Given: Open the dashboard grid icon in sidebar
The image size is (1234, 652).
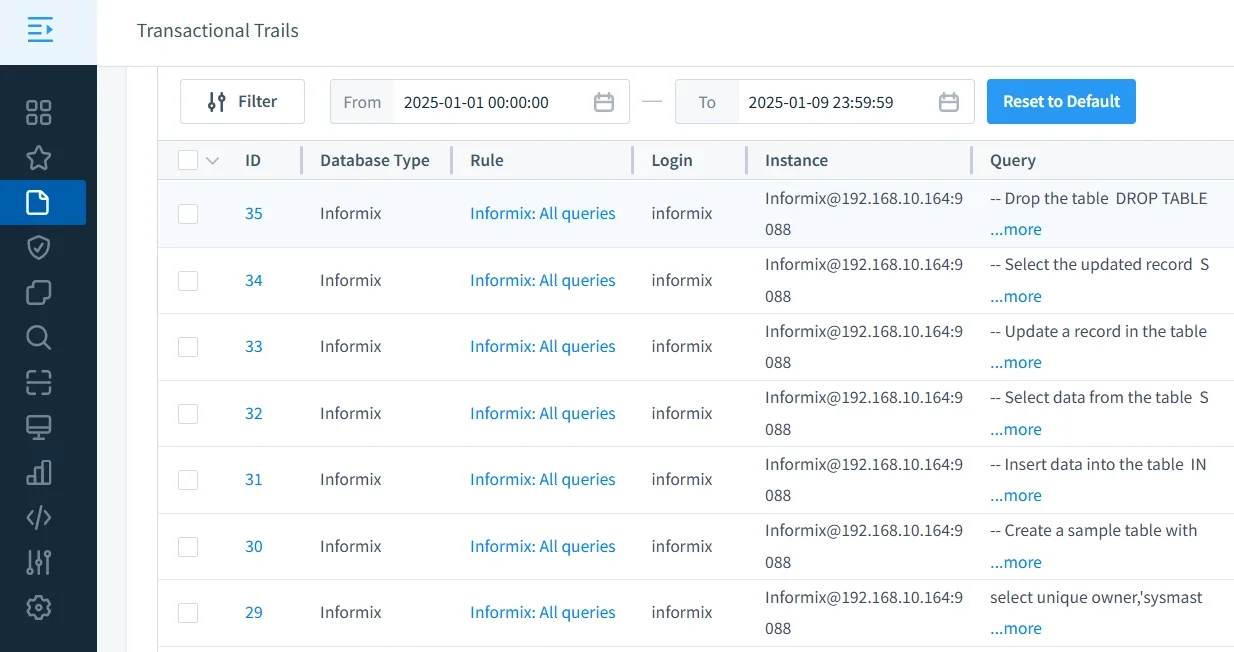Looking at the screenshot, I should point(38,112).
